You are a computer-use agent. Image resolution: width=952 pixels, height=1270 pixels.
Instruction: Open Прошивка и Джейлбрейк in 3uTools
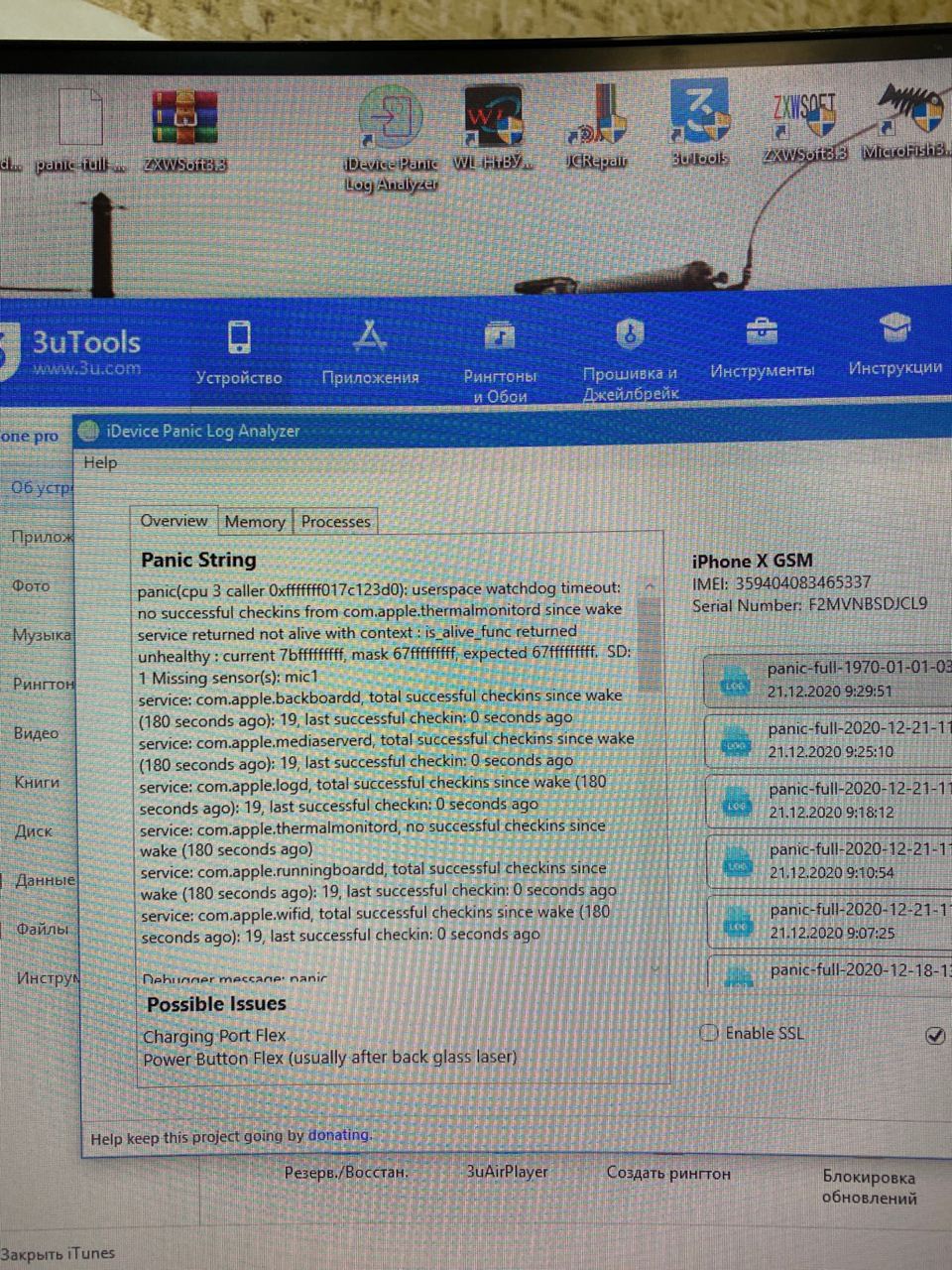tap(630, 360)
